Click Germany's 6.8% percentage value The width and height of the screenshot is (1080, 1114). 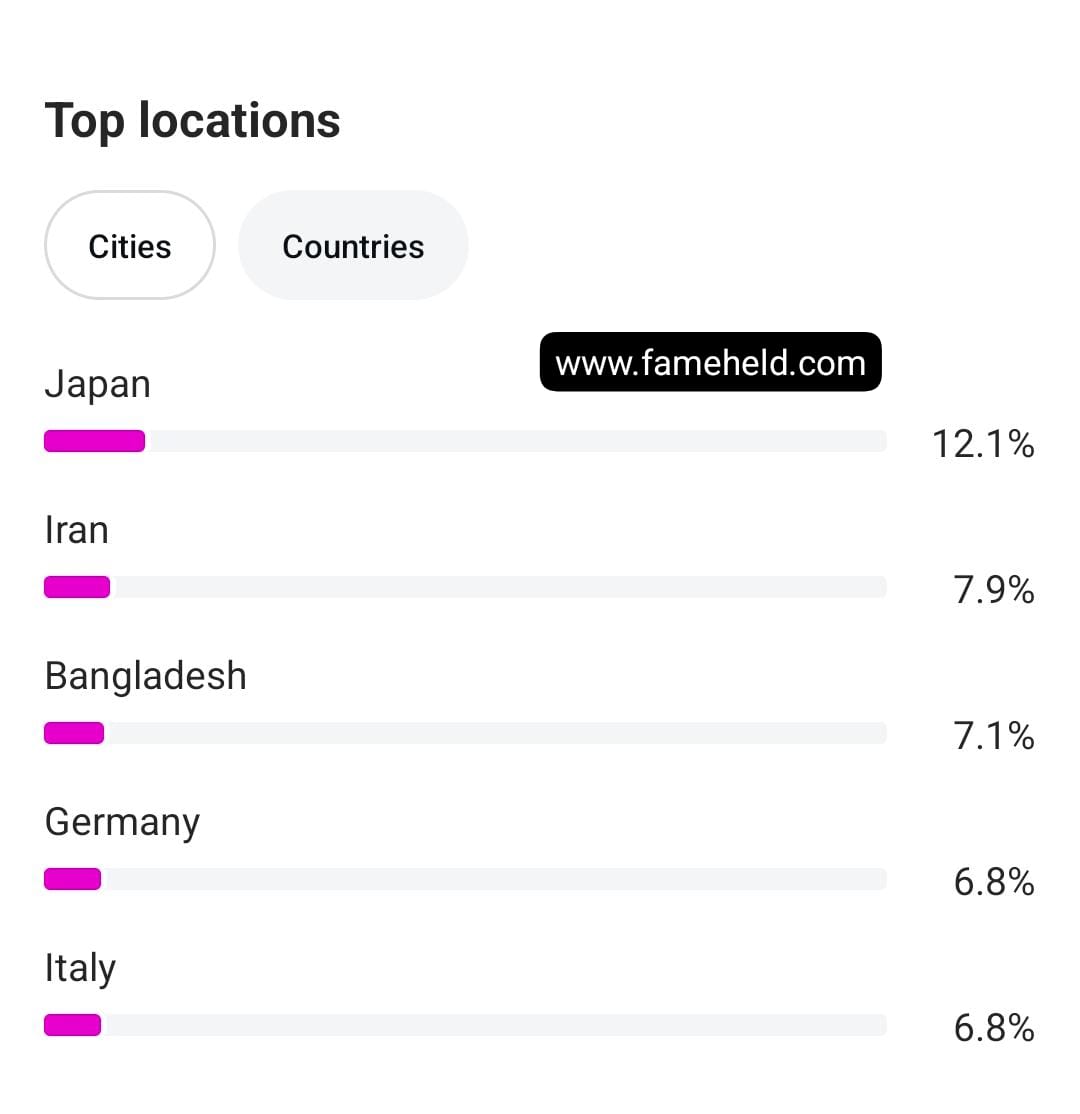pos(994,882)
